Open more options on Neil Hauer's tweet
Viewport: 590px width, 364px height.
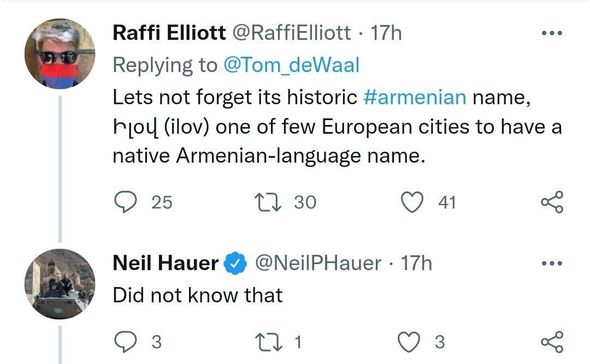tap(552, 263)
